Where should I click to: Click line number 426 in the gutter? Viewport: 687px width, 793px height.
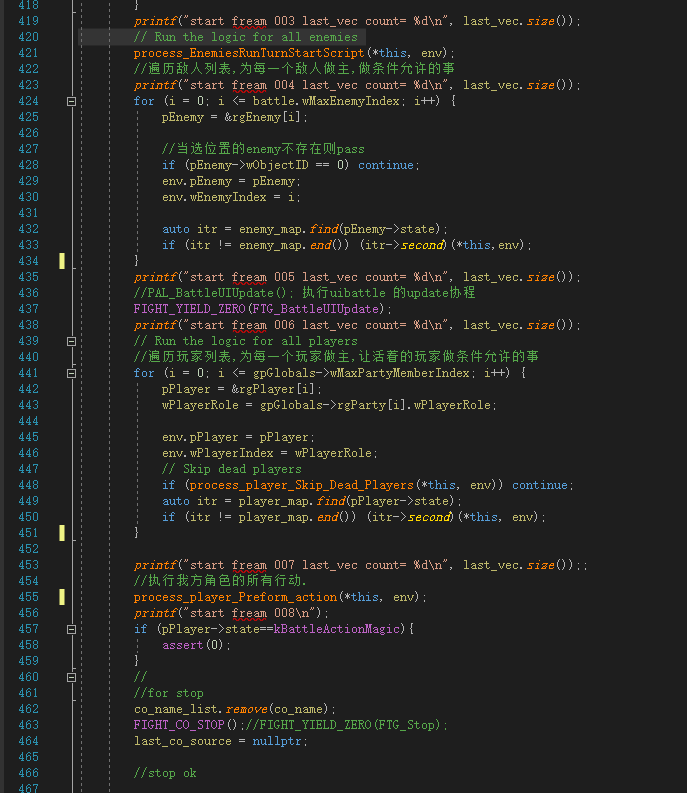tap(28, 133)
